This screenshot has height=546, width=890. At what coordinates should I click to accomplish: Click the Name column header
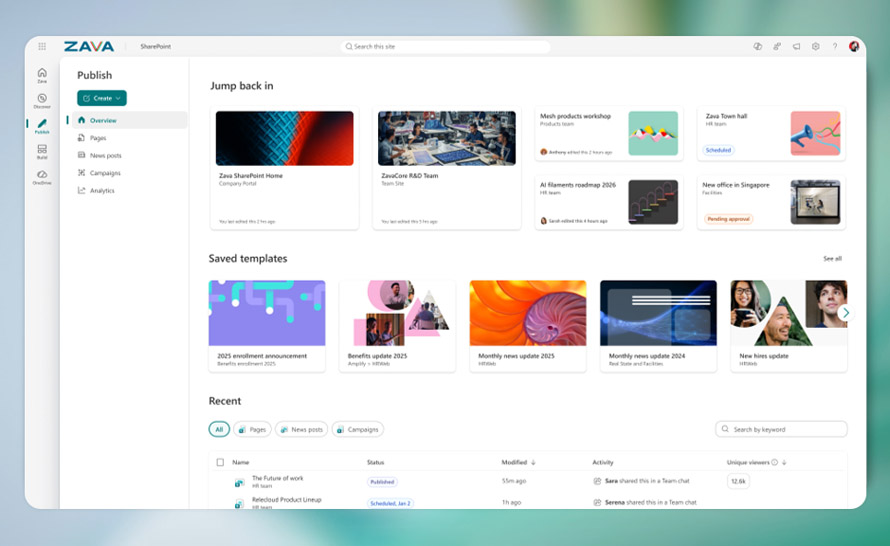point(241,462)
